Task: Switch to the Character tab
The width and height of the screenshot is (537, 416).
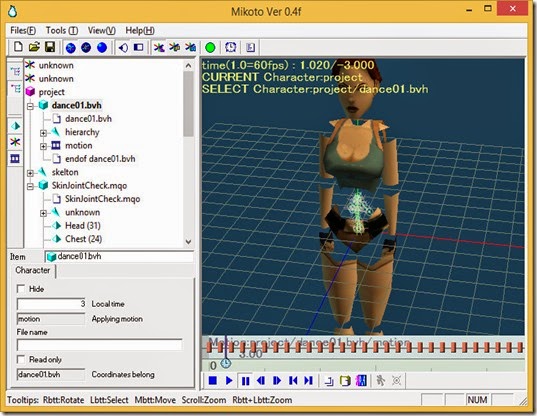Action: tap(33, 270)
